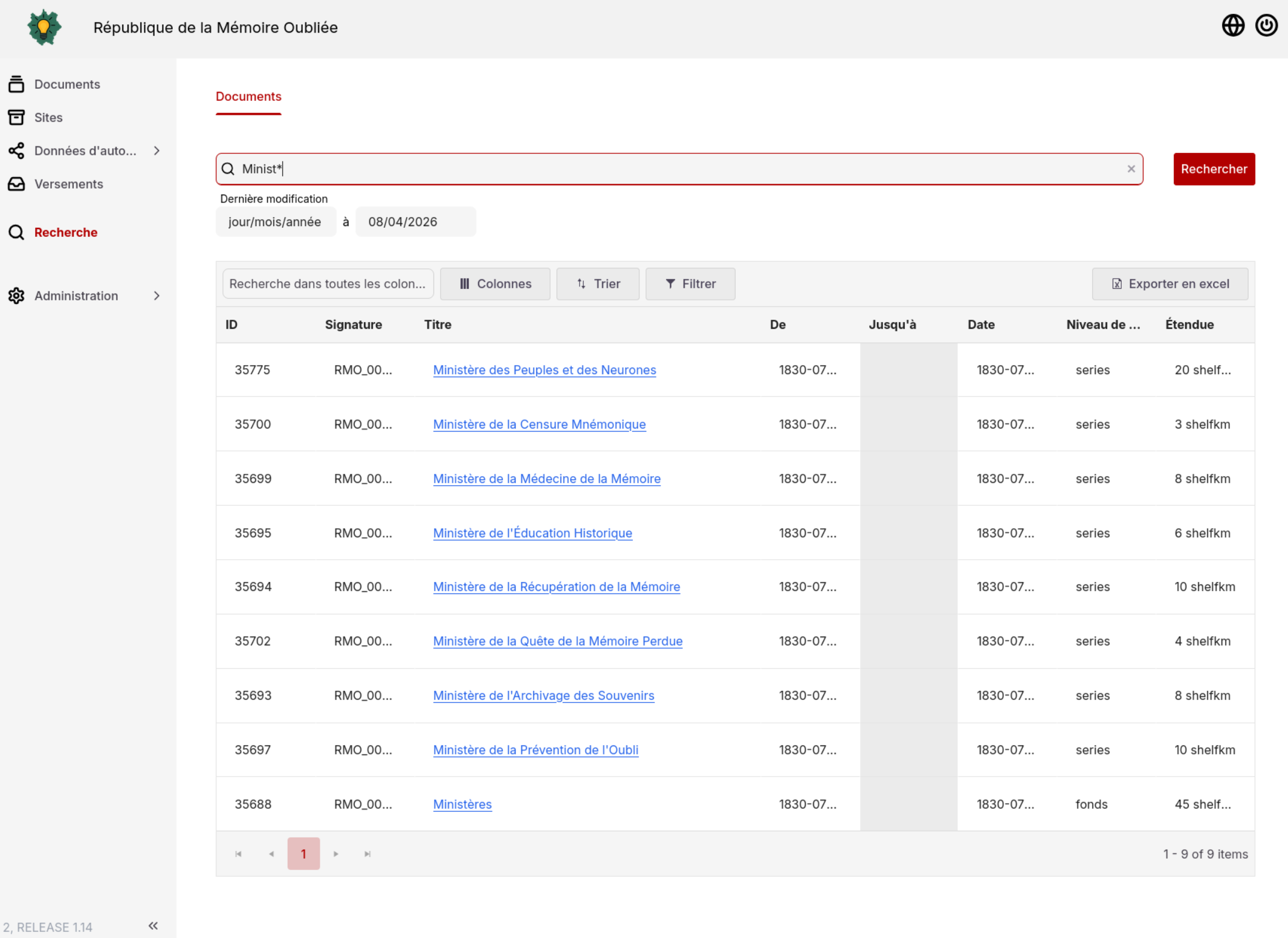Click Exporter en excel button
1288x938 pixels.
[1170, 284]
